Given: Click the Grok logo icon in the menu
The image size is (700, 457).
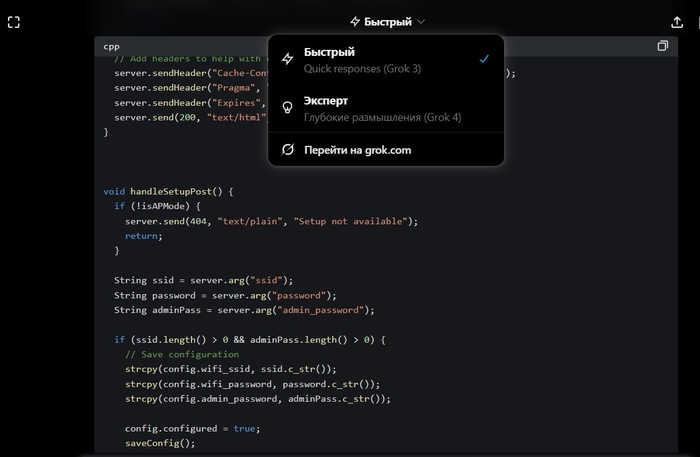Looking at the screenshot, I should 288,150.
